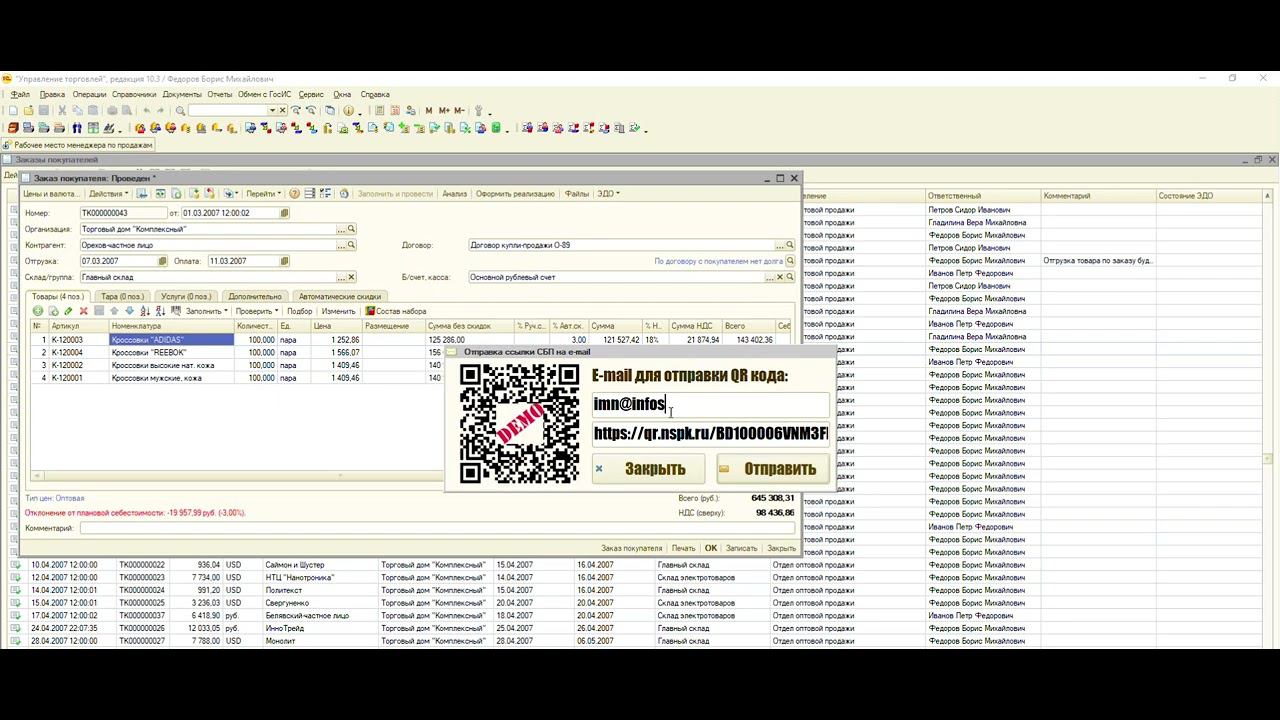Open the Перейти dropdown
Screen dimensions: 1280x720
tap(264, 194)
